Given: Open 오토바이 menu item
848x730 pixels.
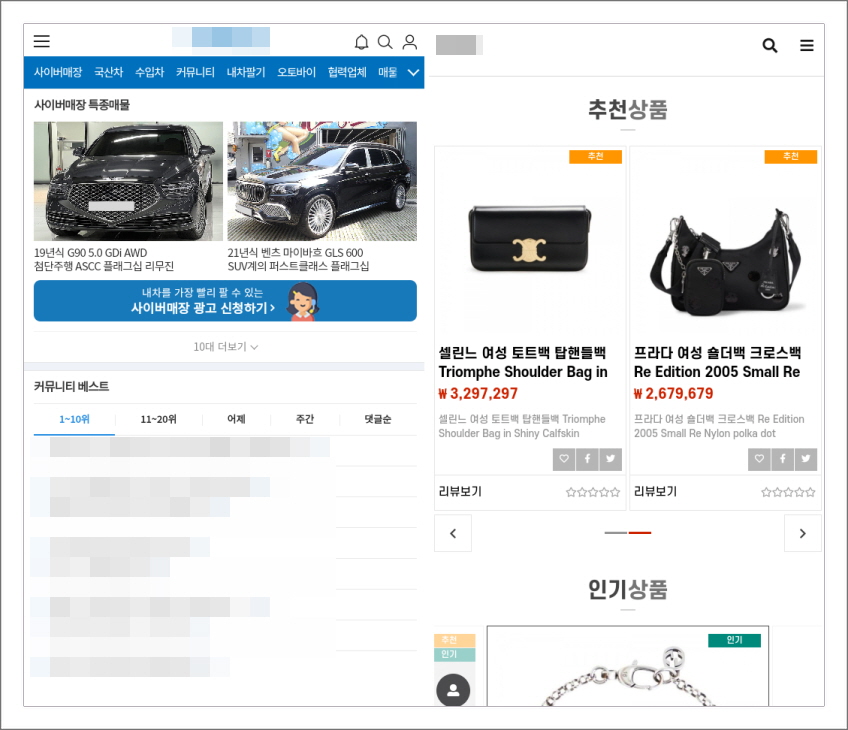Looking at the screenshot, I should coord(296,72).
